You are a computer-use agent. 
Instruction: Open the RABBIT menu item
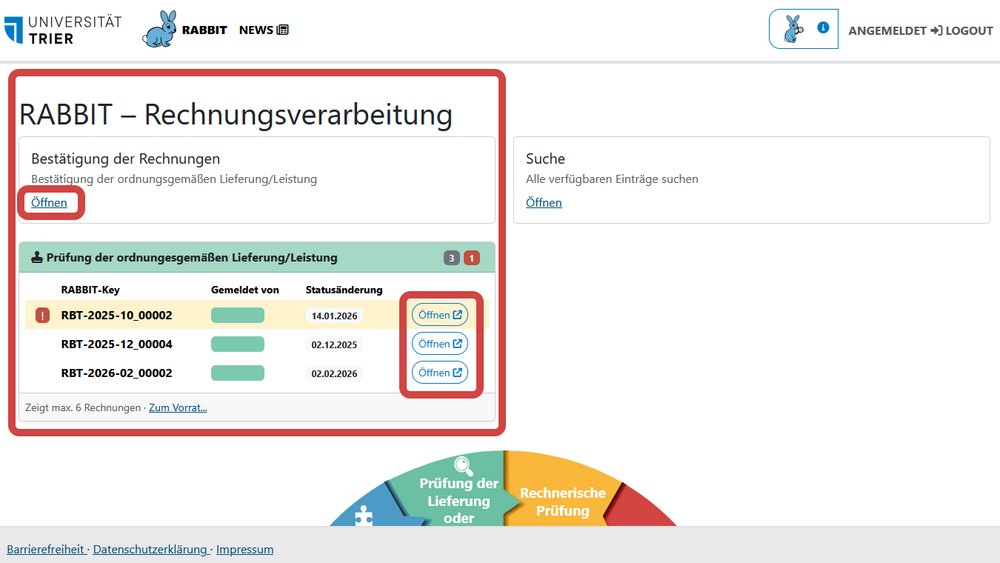[204, 30]
